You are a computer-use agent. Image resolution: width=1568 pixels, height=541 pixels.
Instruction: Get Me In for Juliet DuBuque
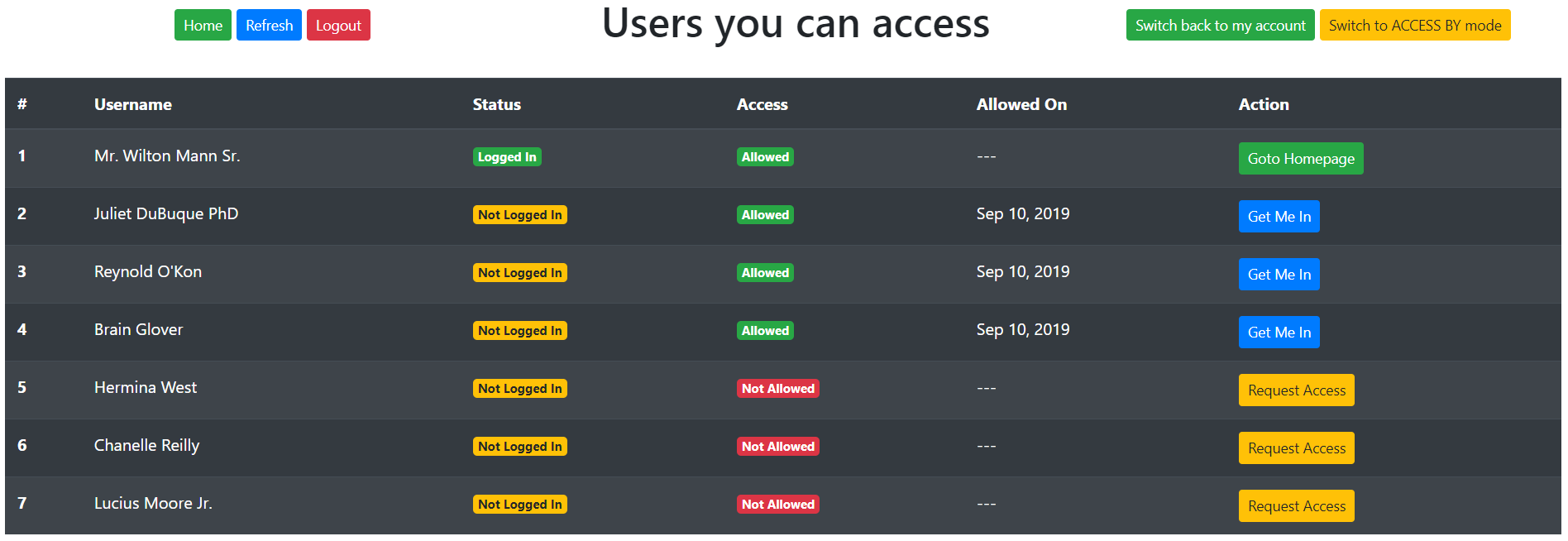pyautogui.click(x=1279, y=217)
